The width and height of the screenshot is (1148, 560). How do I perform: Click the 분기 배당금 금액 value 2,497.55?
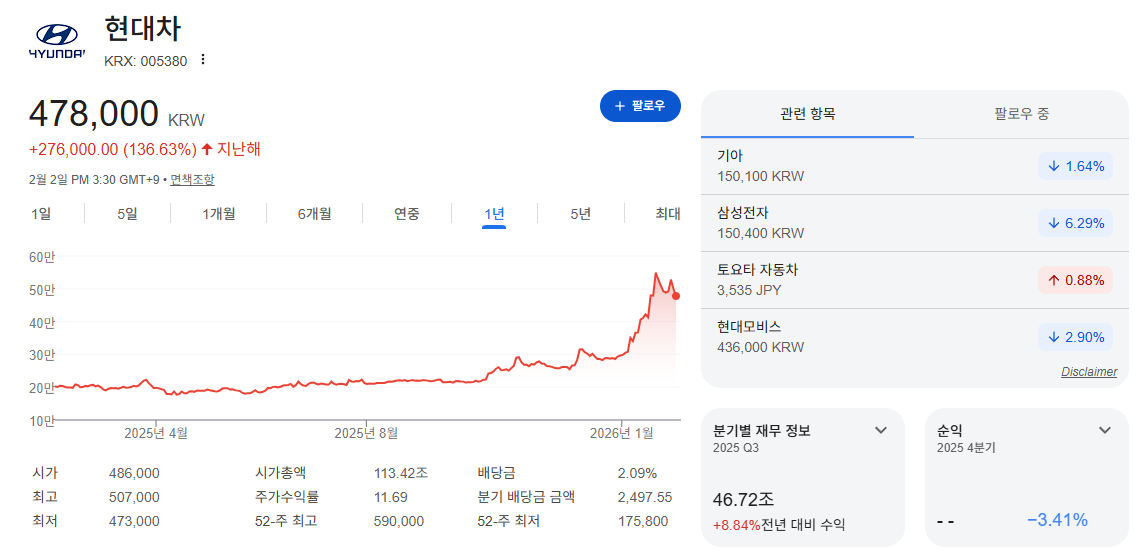(x=645, y=497)
